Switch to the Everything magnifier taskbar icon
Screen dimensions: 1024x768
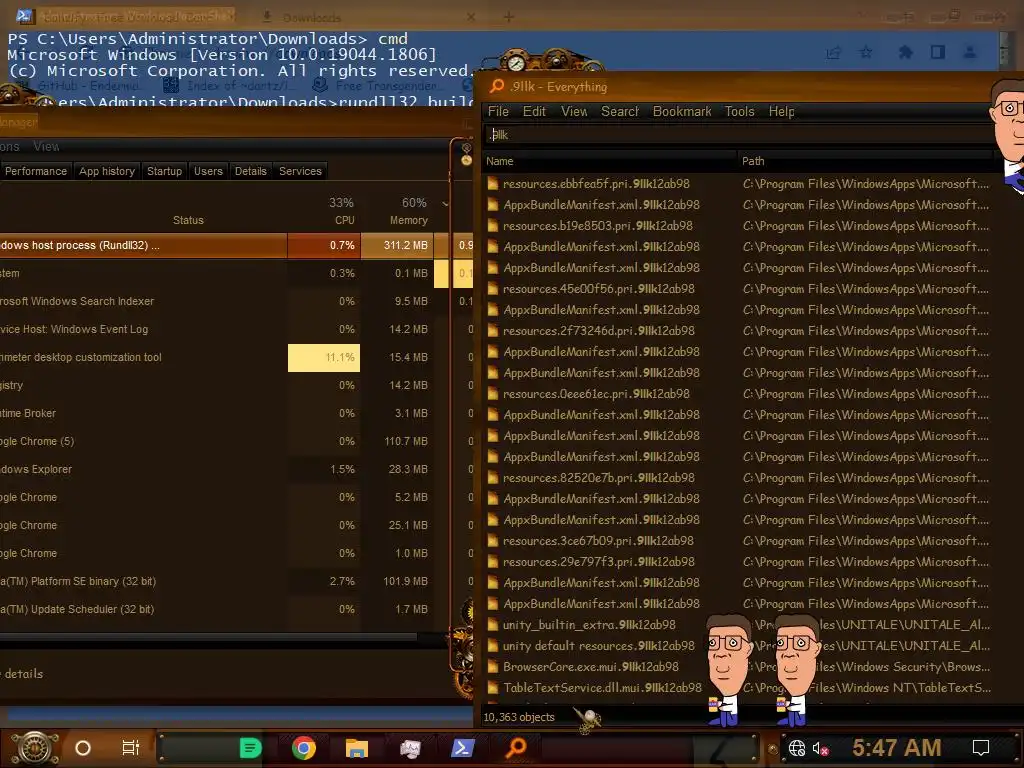click(516, 746)
